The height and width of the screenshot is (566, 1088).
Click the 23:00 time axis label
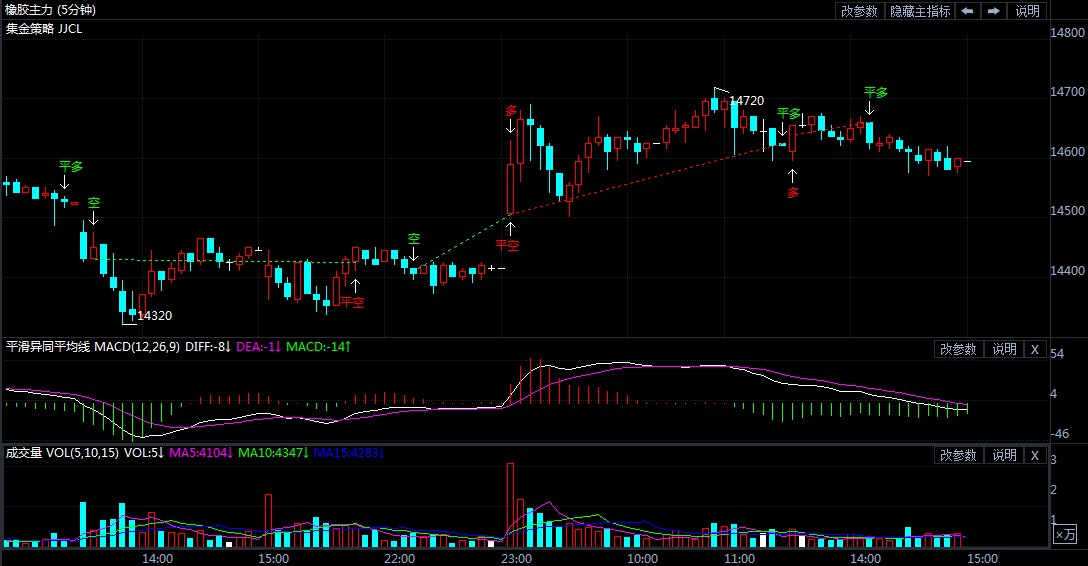click(x=516, y=558)
